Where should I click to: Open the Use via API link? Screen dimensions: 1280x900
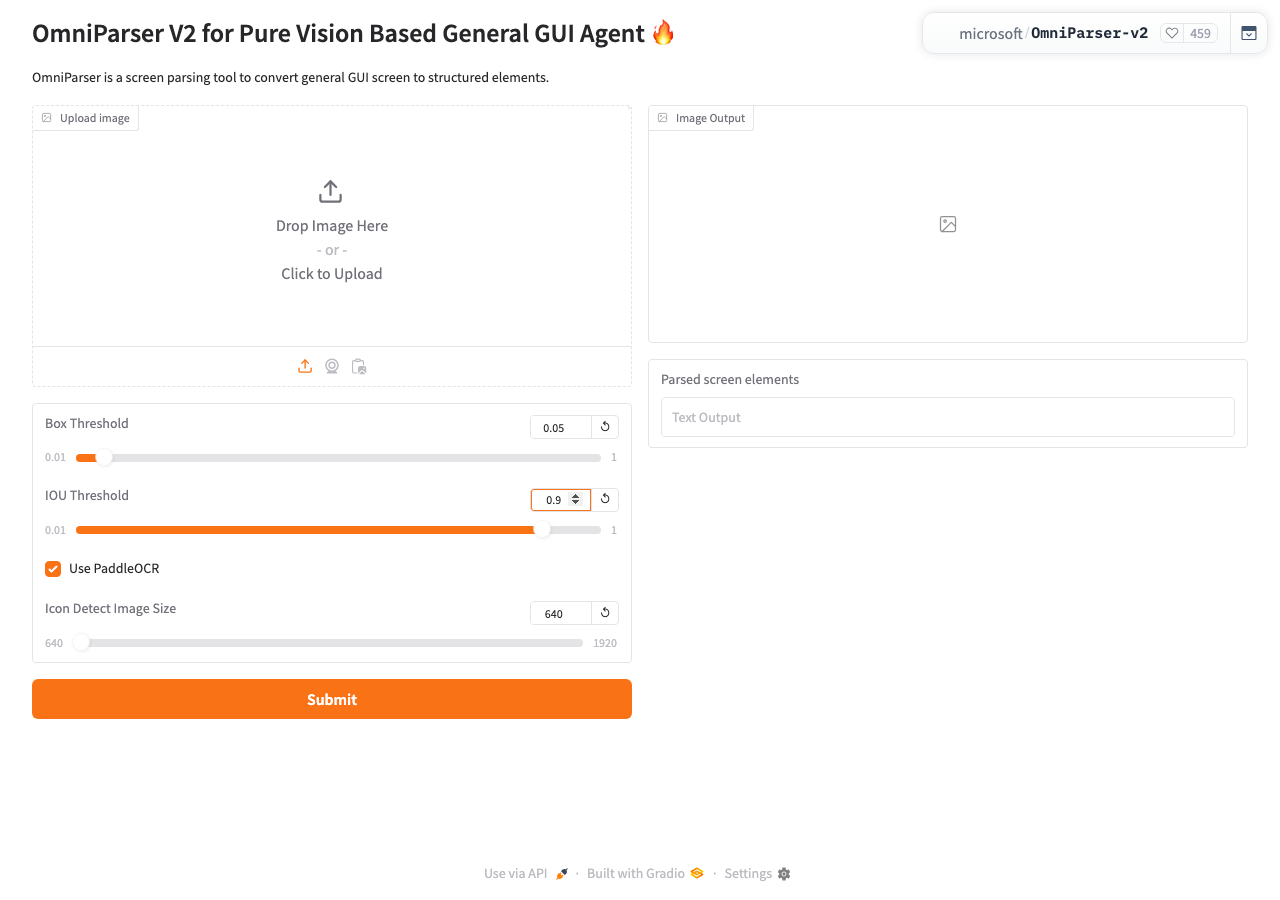(x=526, y=874)
